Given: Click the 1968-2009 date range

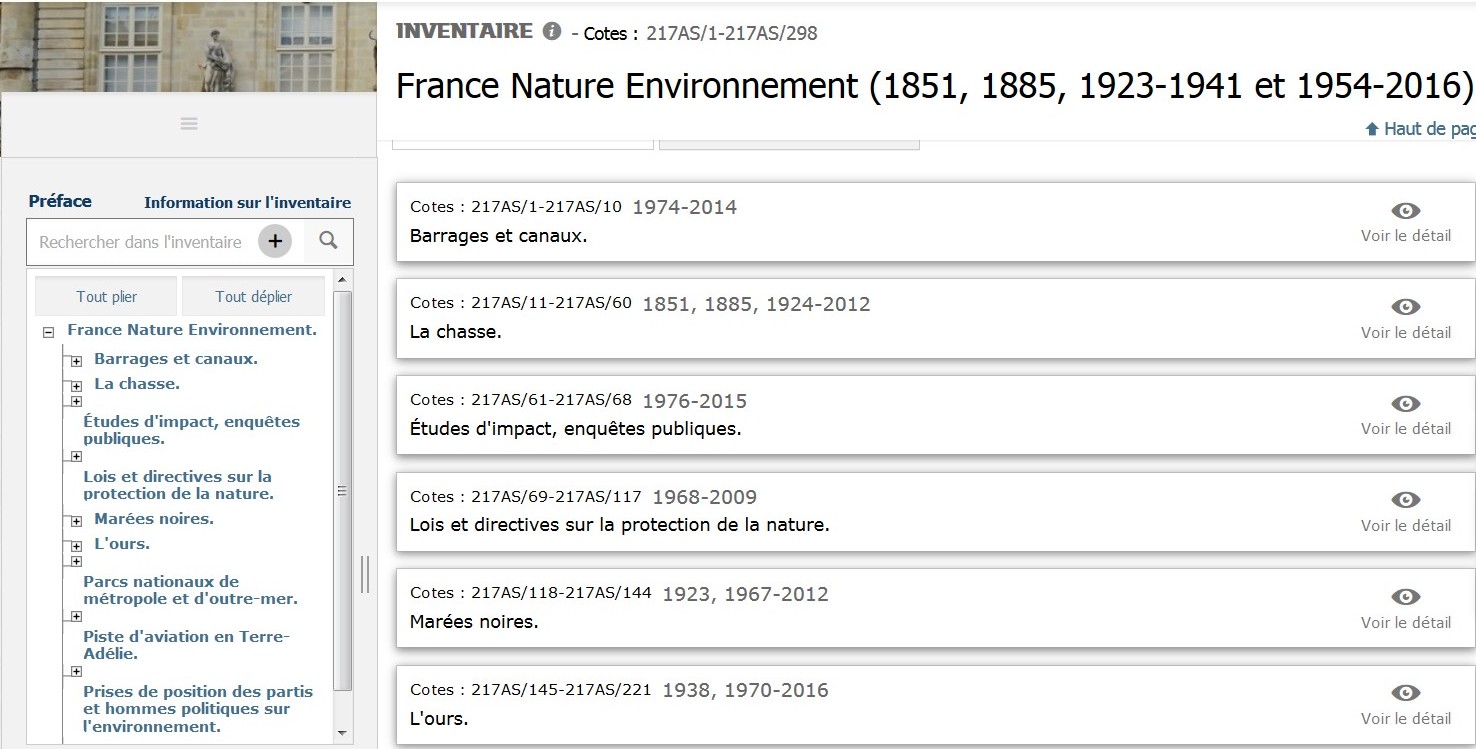Looking at the screenshot, I should point(705,497).
